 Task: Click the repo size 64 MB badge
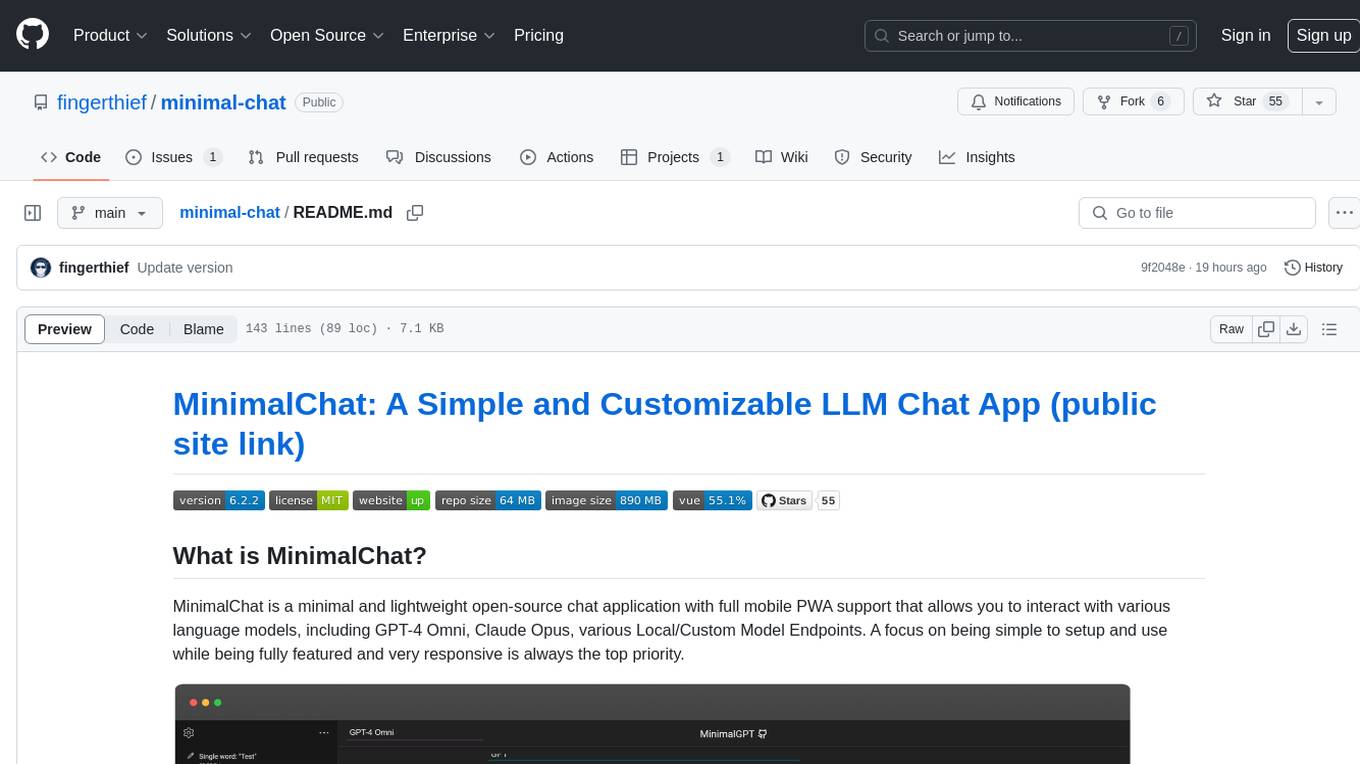[488, 500]
